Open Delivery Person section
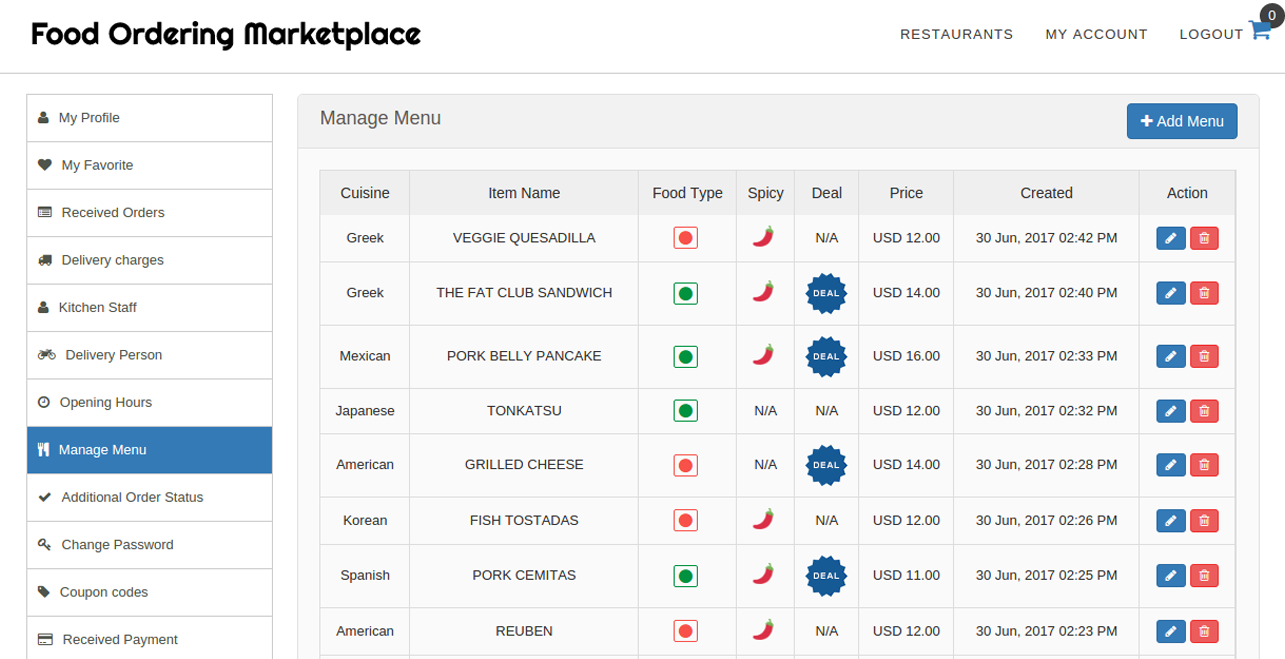 149,355
